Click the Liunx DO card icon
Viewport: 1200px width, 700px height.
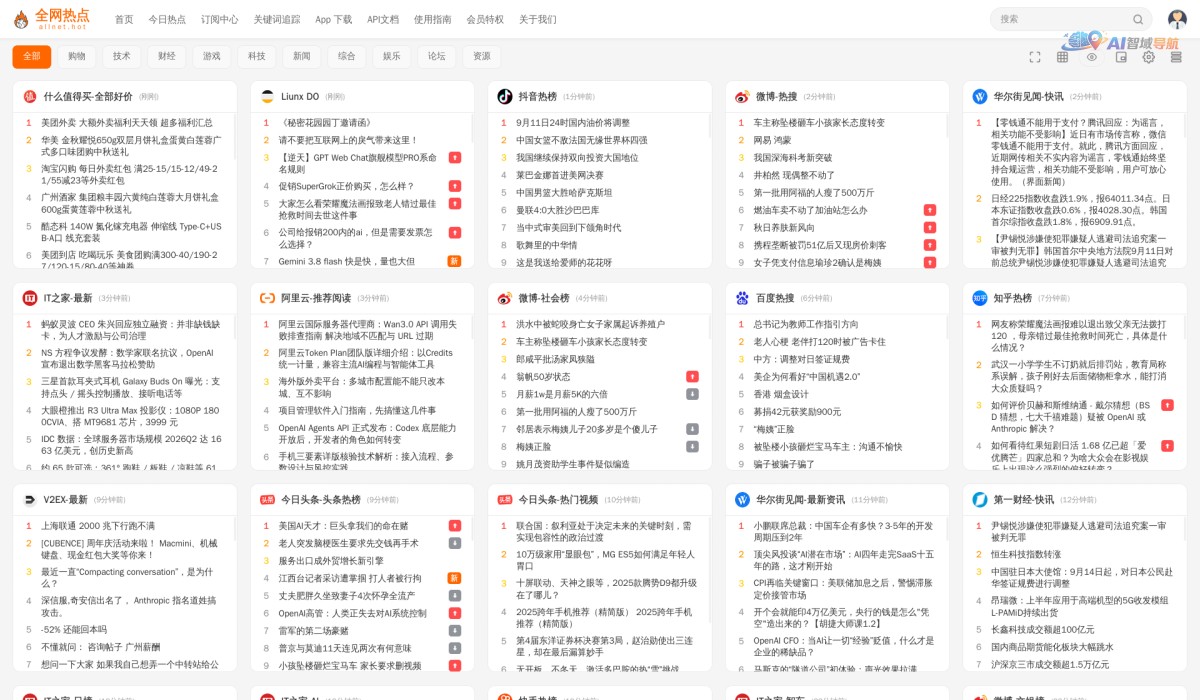[267, 97]
